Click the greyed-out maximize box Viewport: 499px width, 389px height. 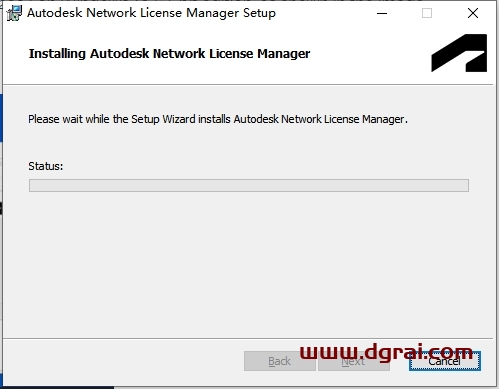(427, 13)
